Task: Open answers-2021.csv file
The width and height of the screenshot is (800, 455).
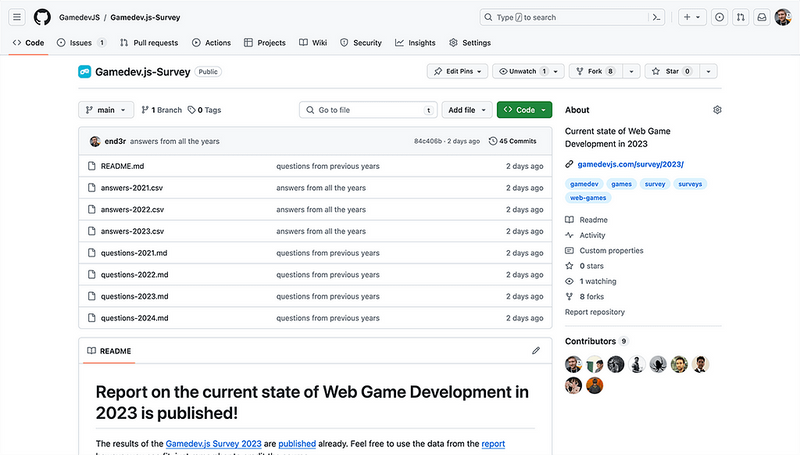Action: (x=132, y=188)
